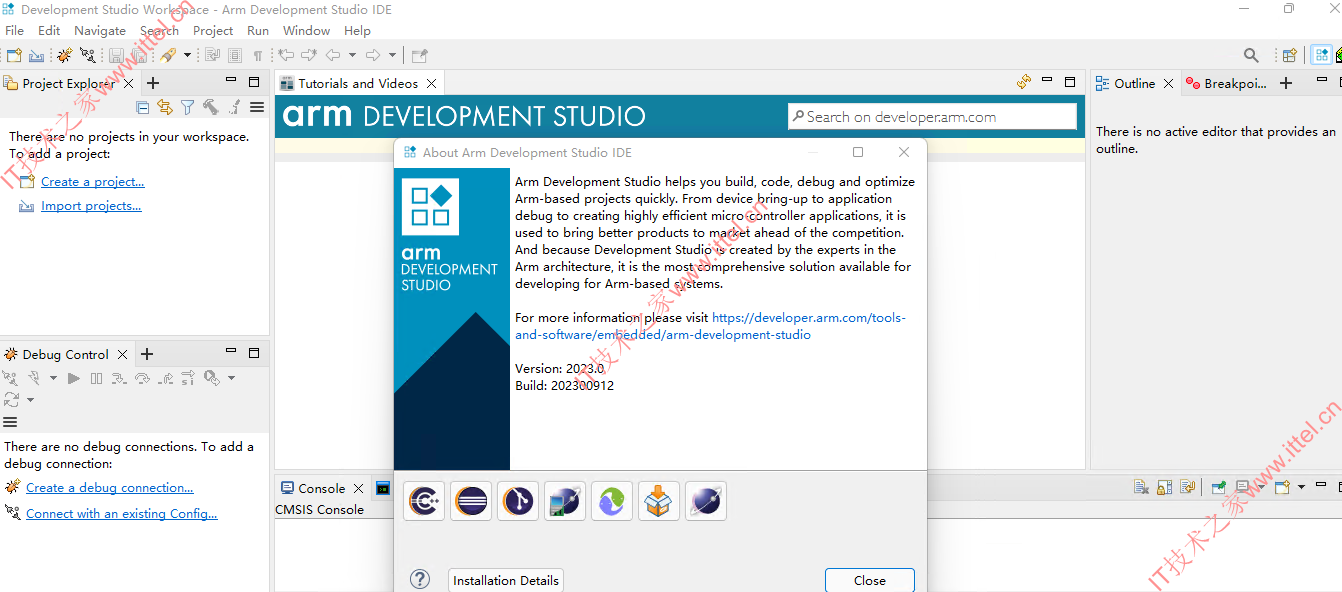Click the Close button in About dialog

click(x=870, y=581)
